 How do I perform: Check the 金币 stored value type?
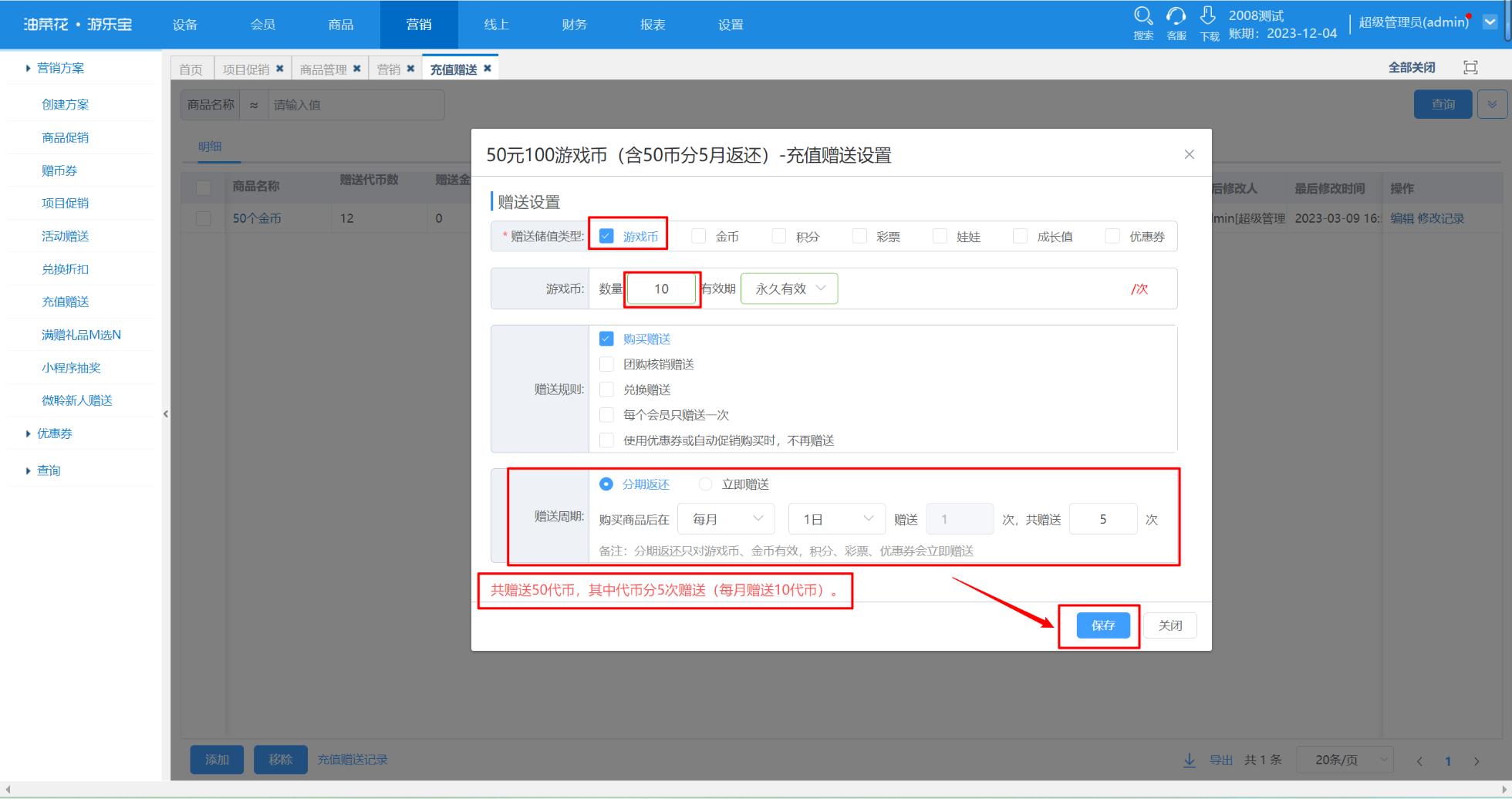point(698,236)
